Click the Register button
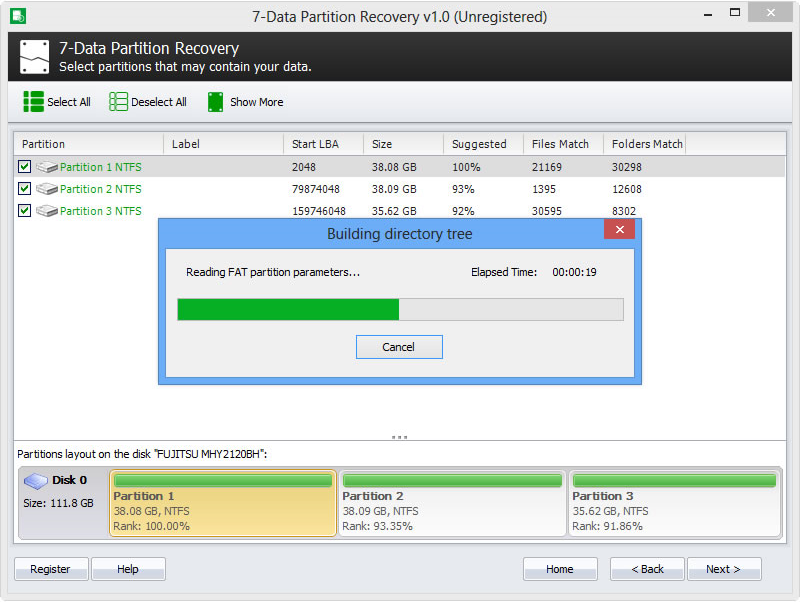Screen dimensions: 800x602 click(x=51, y=569)
